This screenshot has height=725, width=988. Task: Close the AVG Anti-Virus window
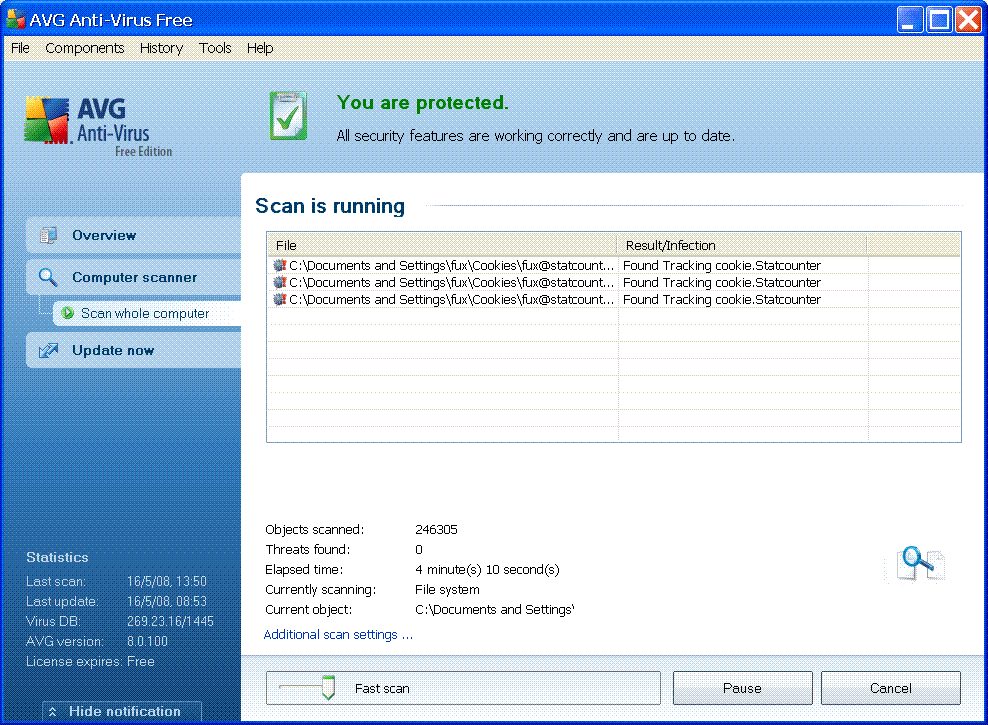(968, 20)
